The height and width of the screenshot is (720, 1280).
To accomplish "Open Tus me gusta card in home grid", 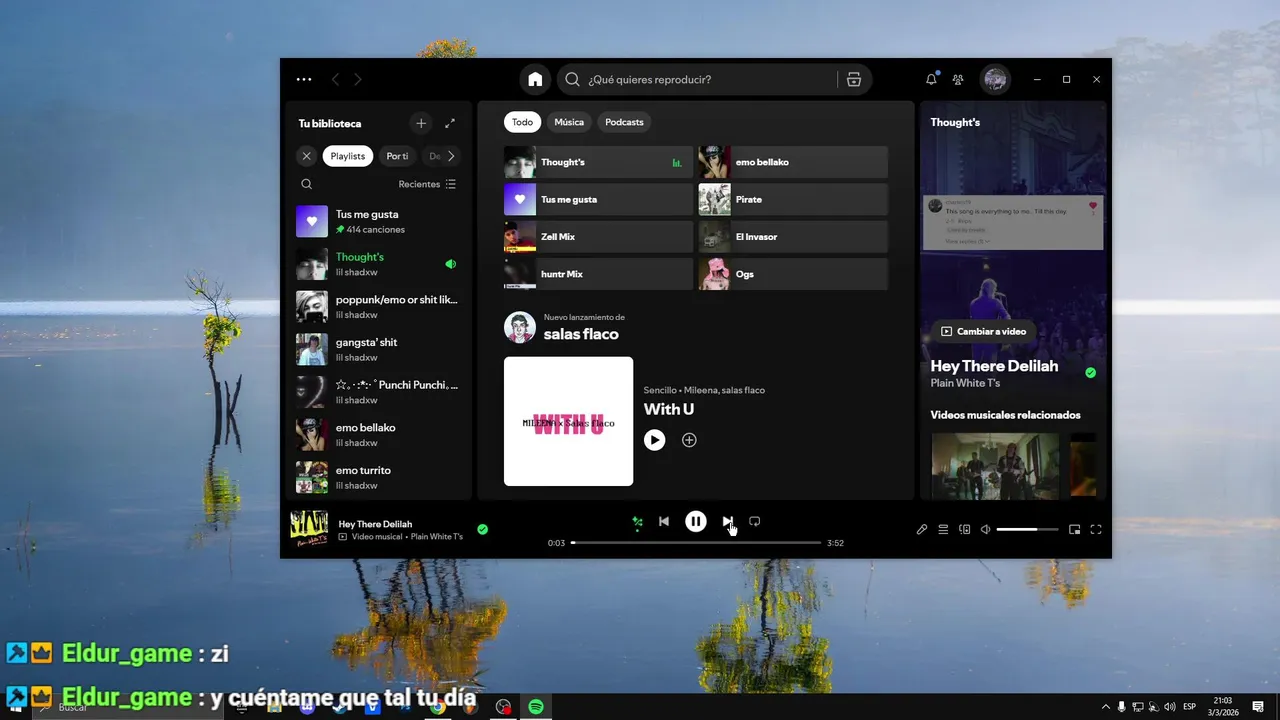I will coord(598,199).
